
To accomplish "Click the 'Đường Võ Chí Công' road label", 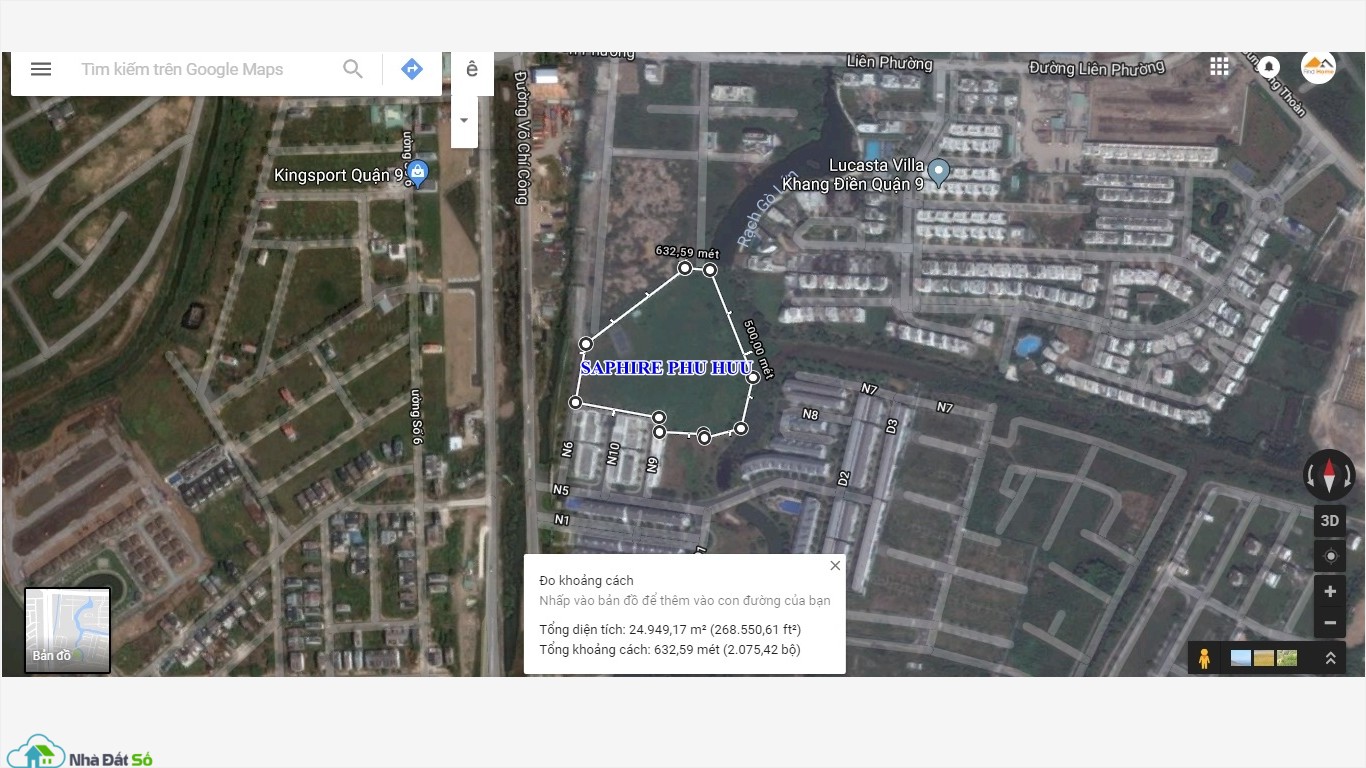I will click(x=521, y=137).
